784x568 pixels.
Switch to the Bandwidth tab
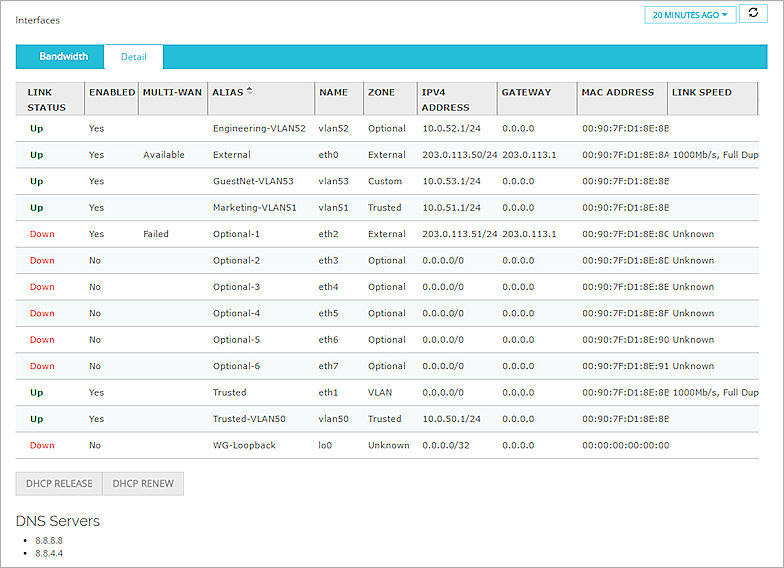point(64,56)
